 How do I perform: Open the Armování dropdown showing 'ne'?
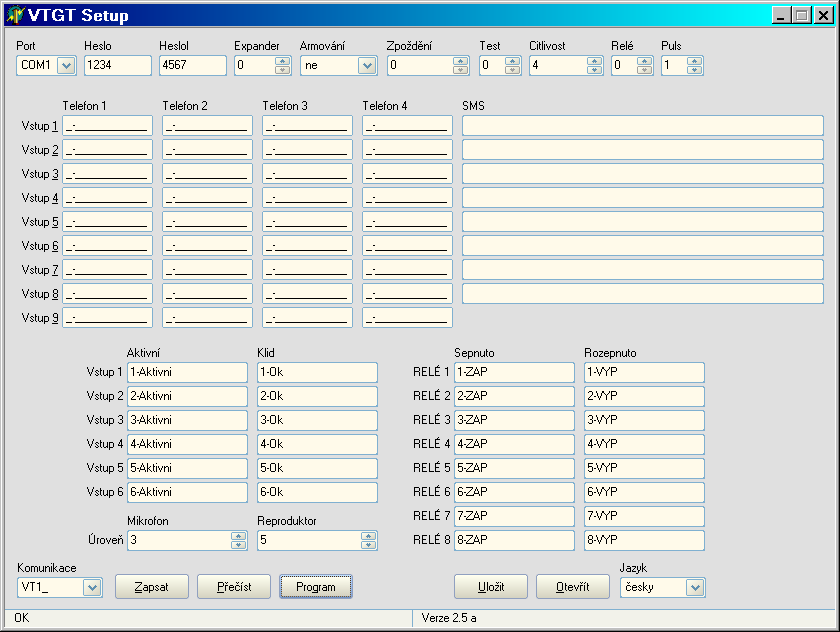[x=367, y=65]
